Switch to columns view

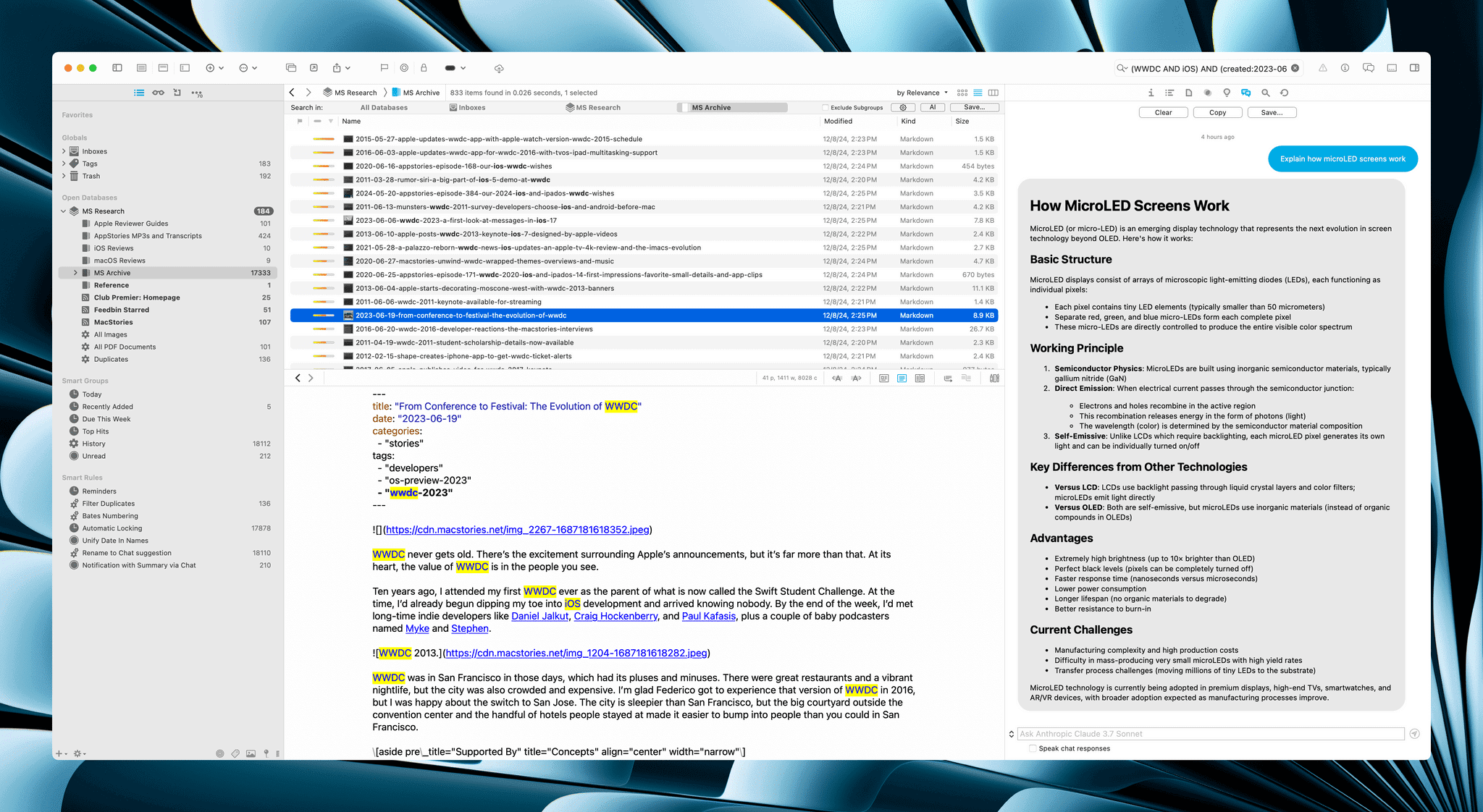pyautogui.click(x=993, y=93)
